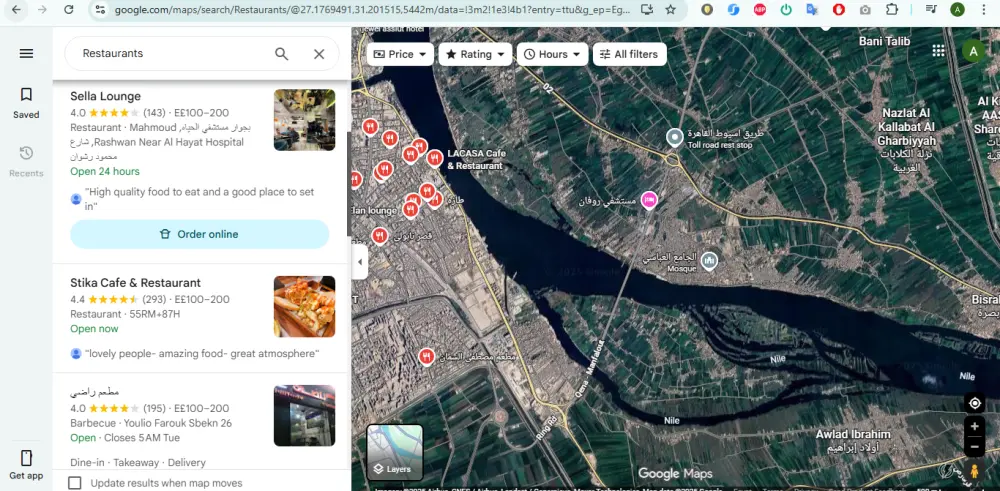The width and height of the screenshot is (1000, 491).
Task: Open Sella Lounge listing title
Action: 105,96
